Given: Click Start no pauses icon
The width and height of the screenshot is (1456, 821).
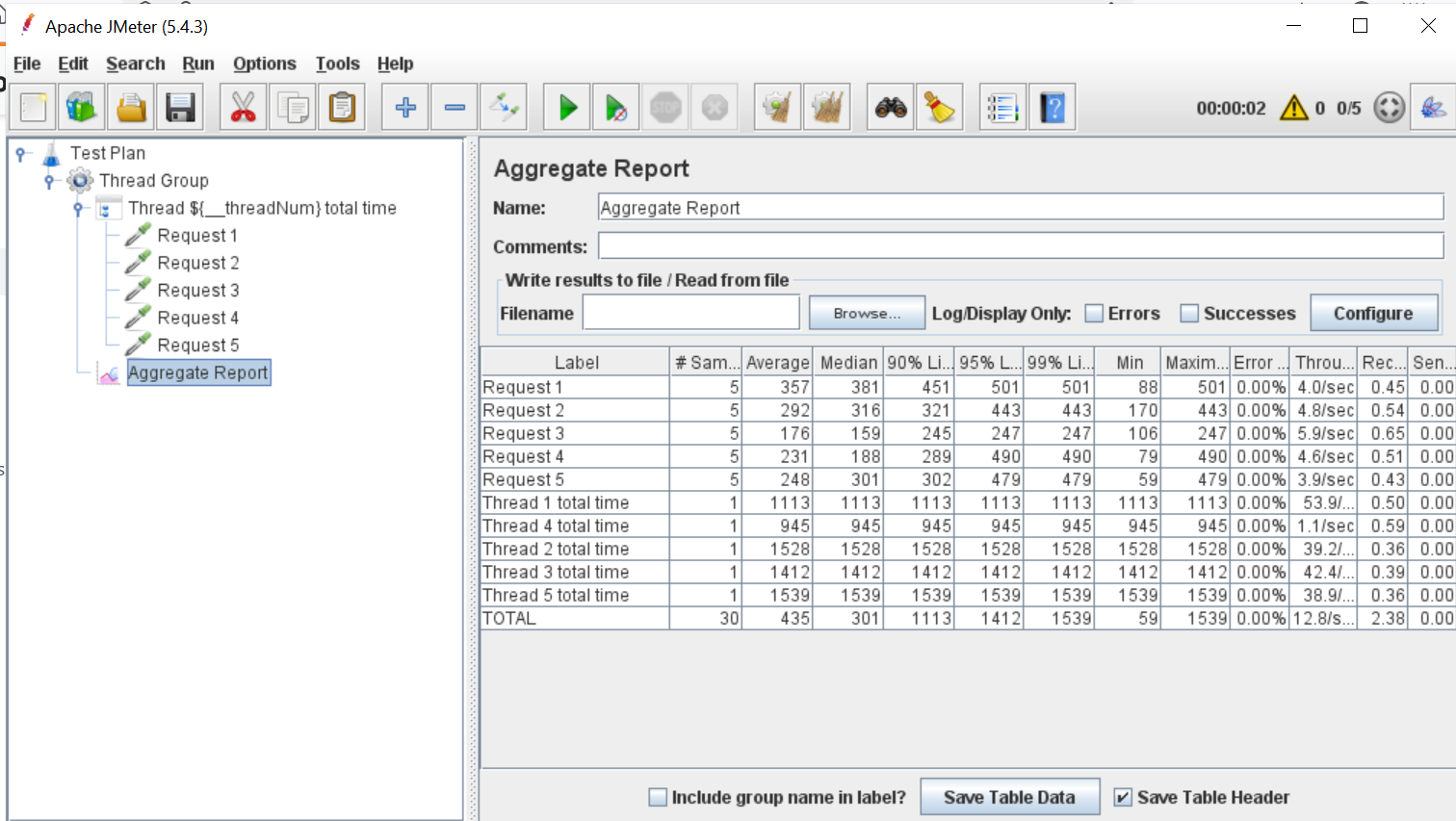Looking at the screenshot, I should (x=616, y=107).
